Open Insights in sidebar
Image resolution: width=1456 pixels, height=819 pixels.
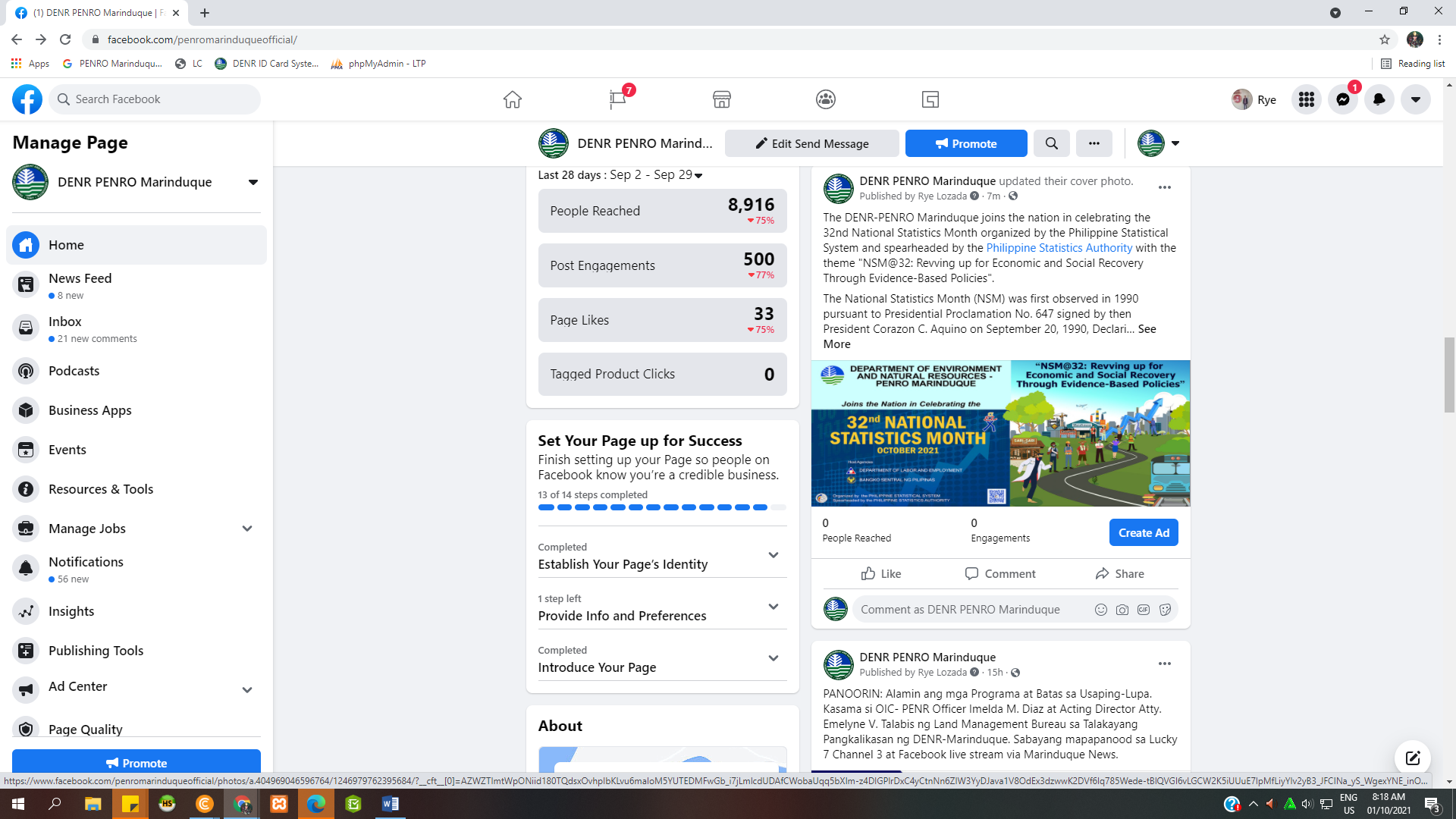[136, 611]
